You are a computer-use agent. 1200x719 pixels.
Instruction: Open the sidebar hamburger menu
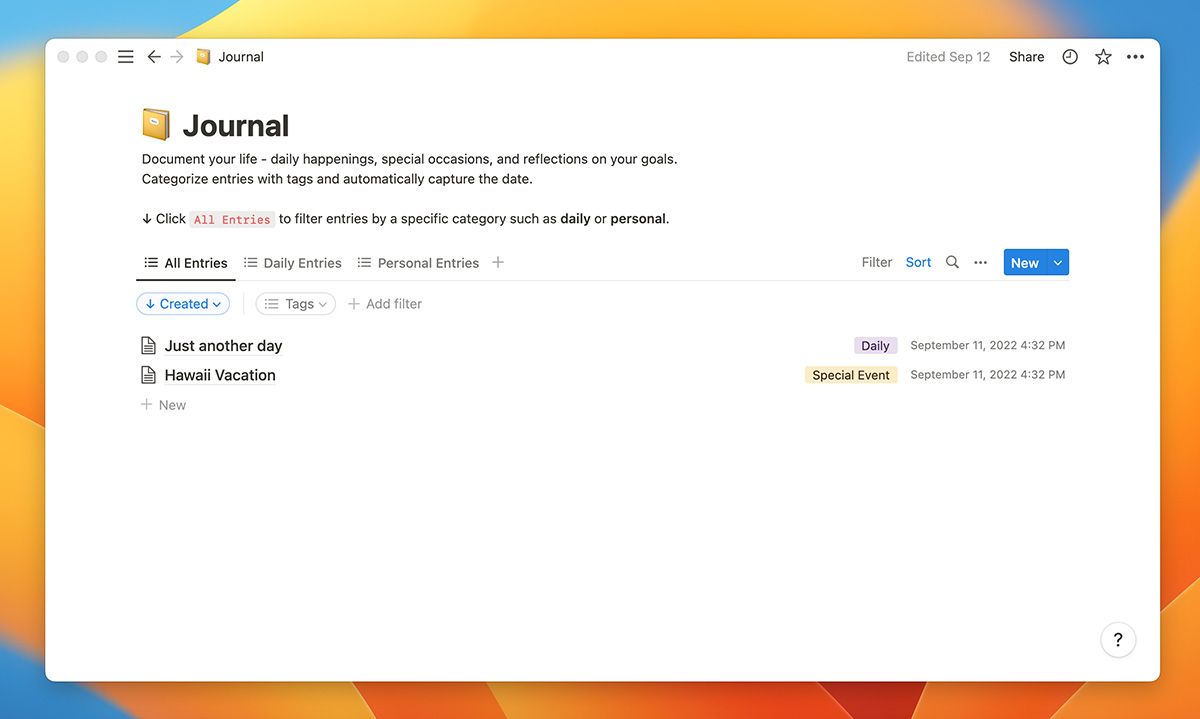pyautogui.click(x=125, y=57)
